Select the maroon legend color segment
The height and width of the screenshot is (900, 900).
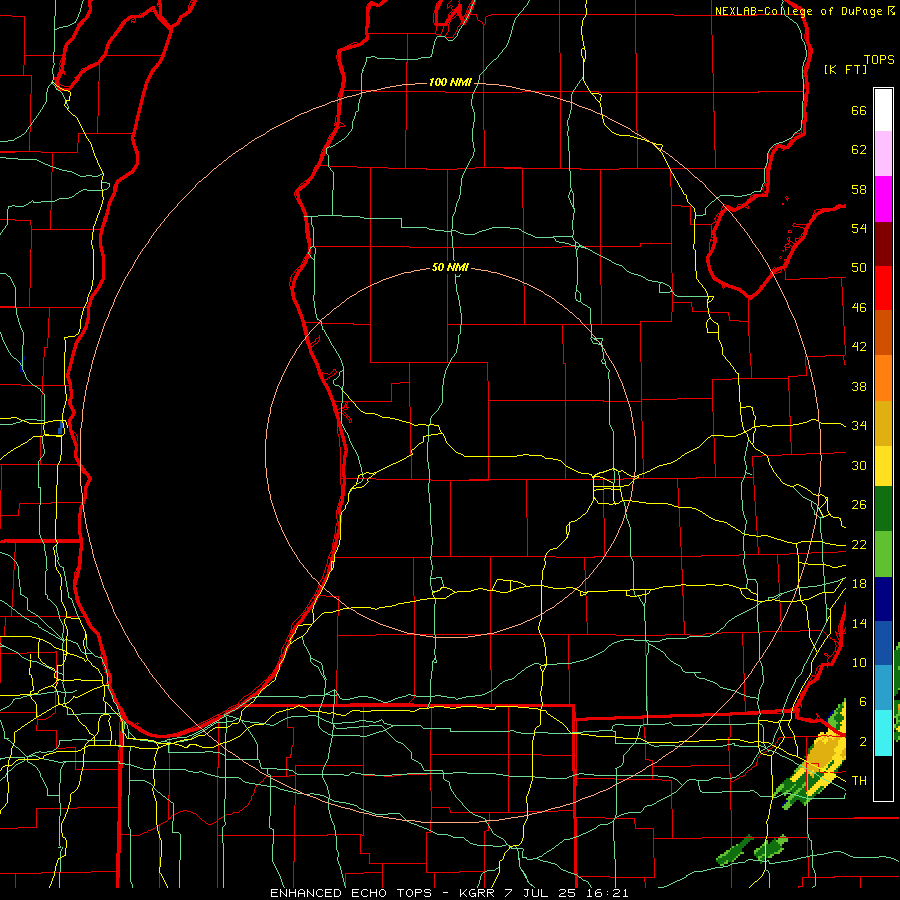883,244
